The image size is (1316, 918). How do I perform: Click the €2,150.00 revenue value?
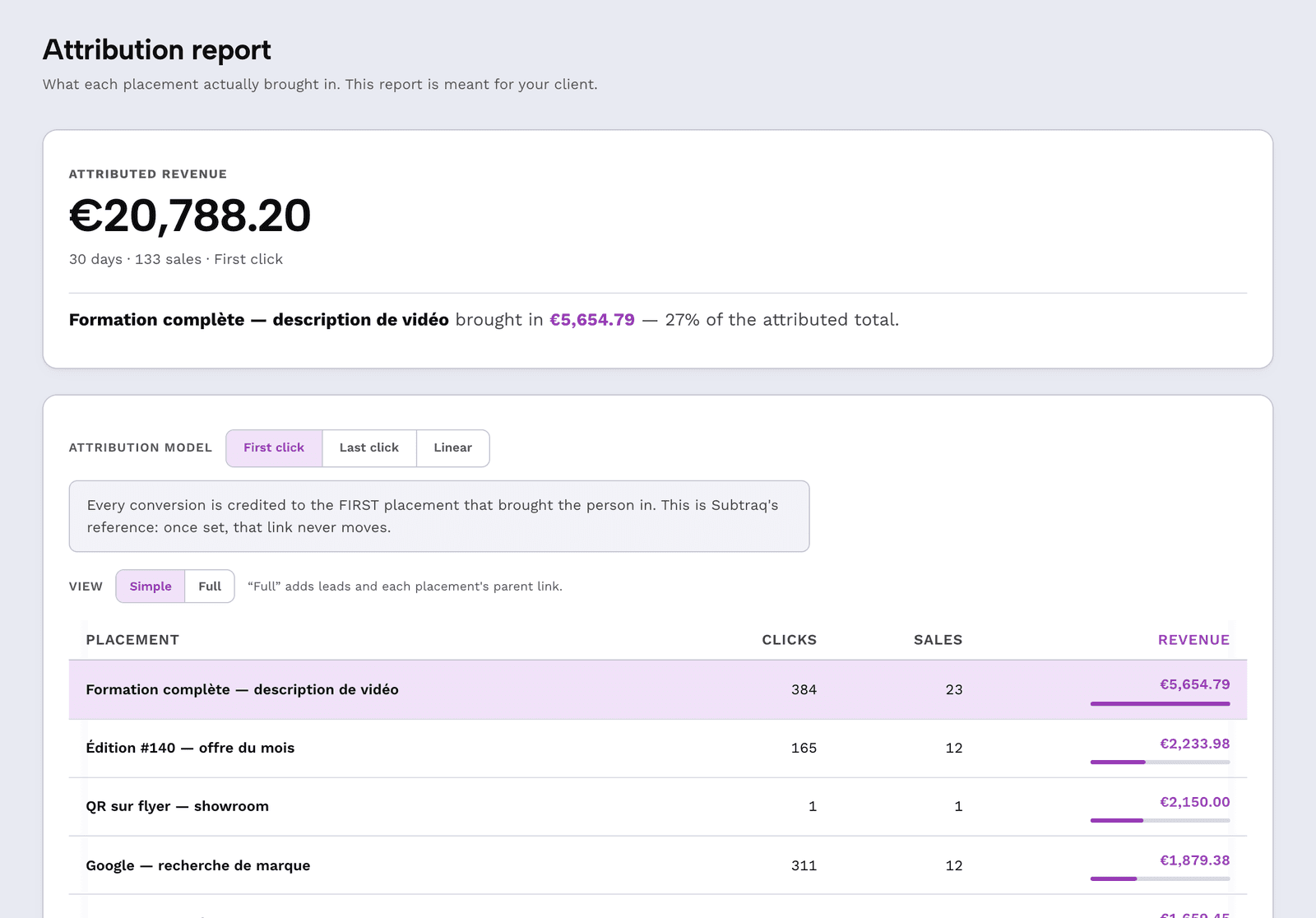1194,802
